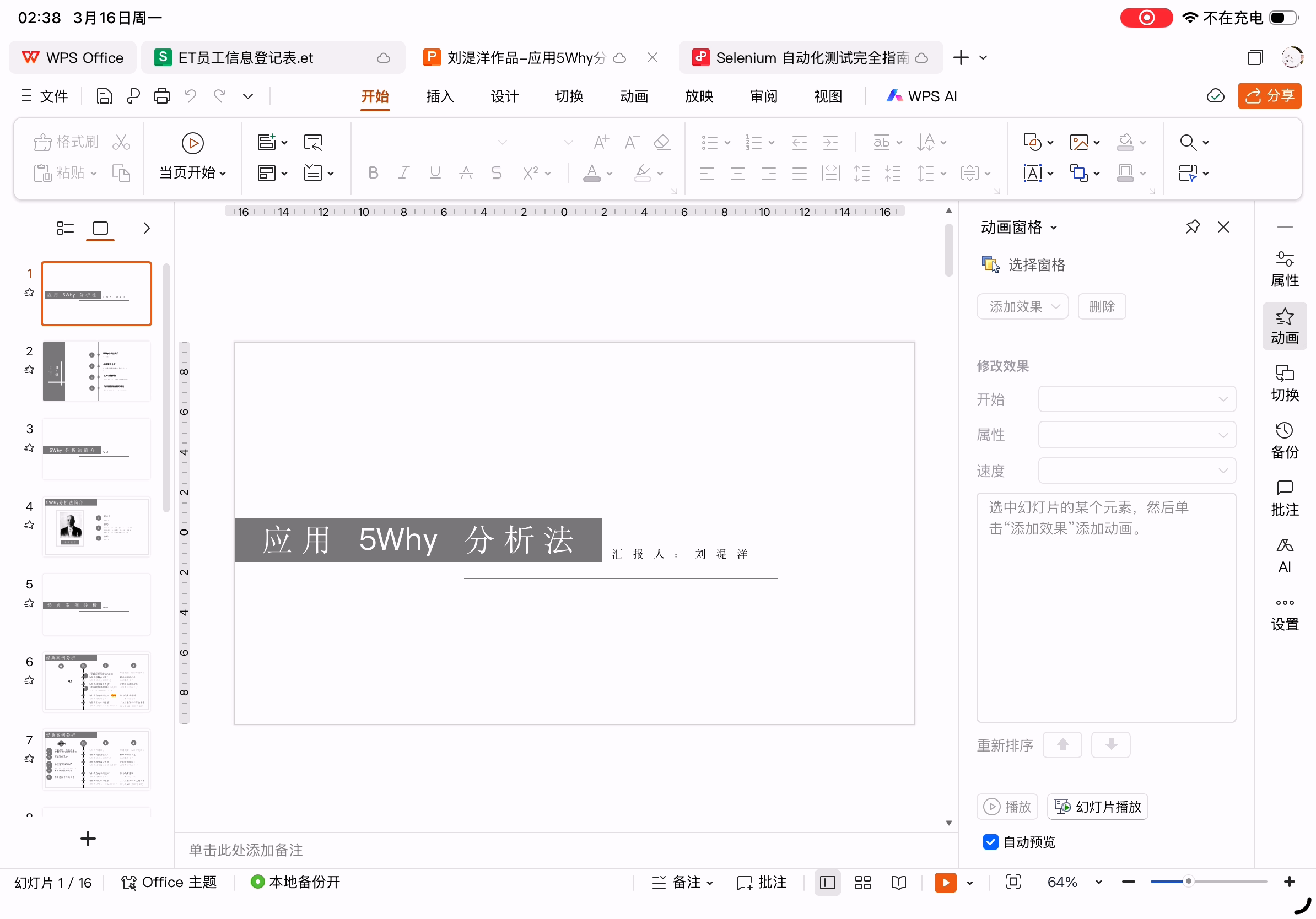Click the print icon in the toolbar
Image resolution: width=1316 pixels, height=919 pixels.
pos(161,96)
